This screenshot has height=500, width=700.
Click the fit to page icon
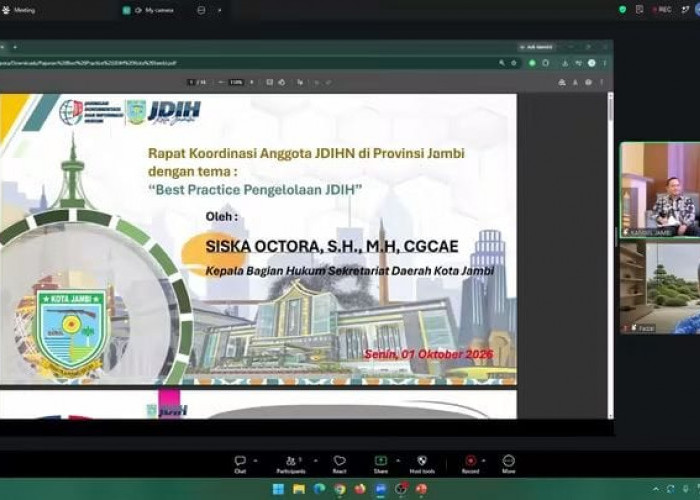coord(269,82)
